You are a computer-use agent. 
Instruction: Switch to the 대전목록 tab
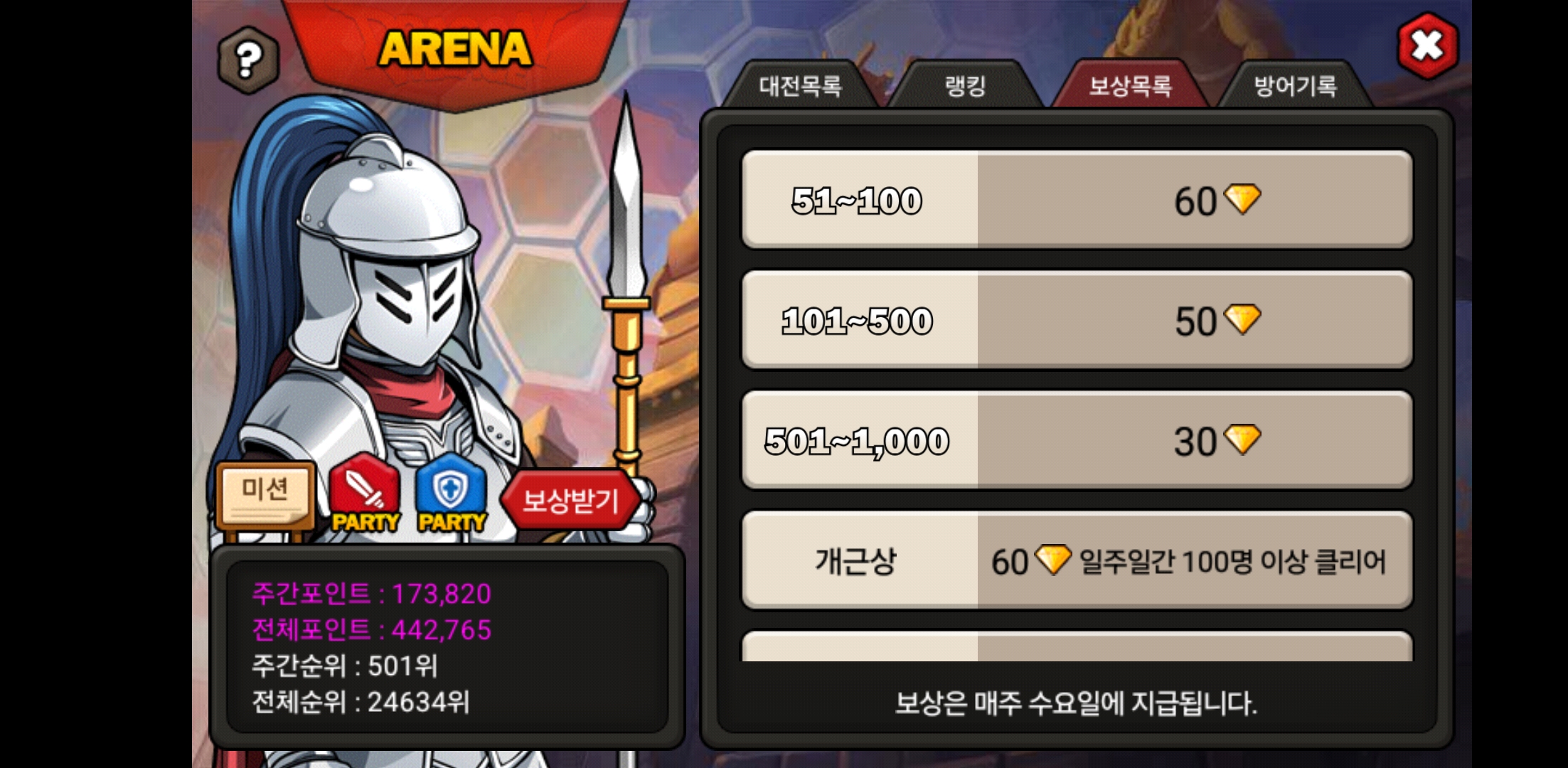[800, 86]
